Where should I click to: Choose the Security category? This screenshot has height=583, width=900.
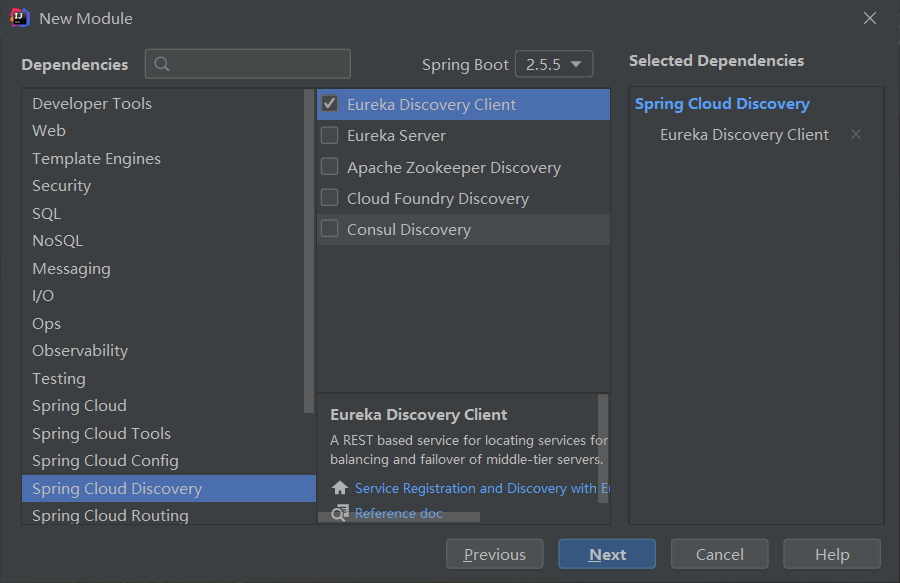[61, 186]
